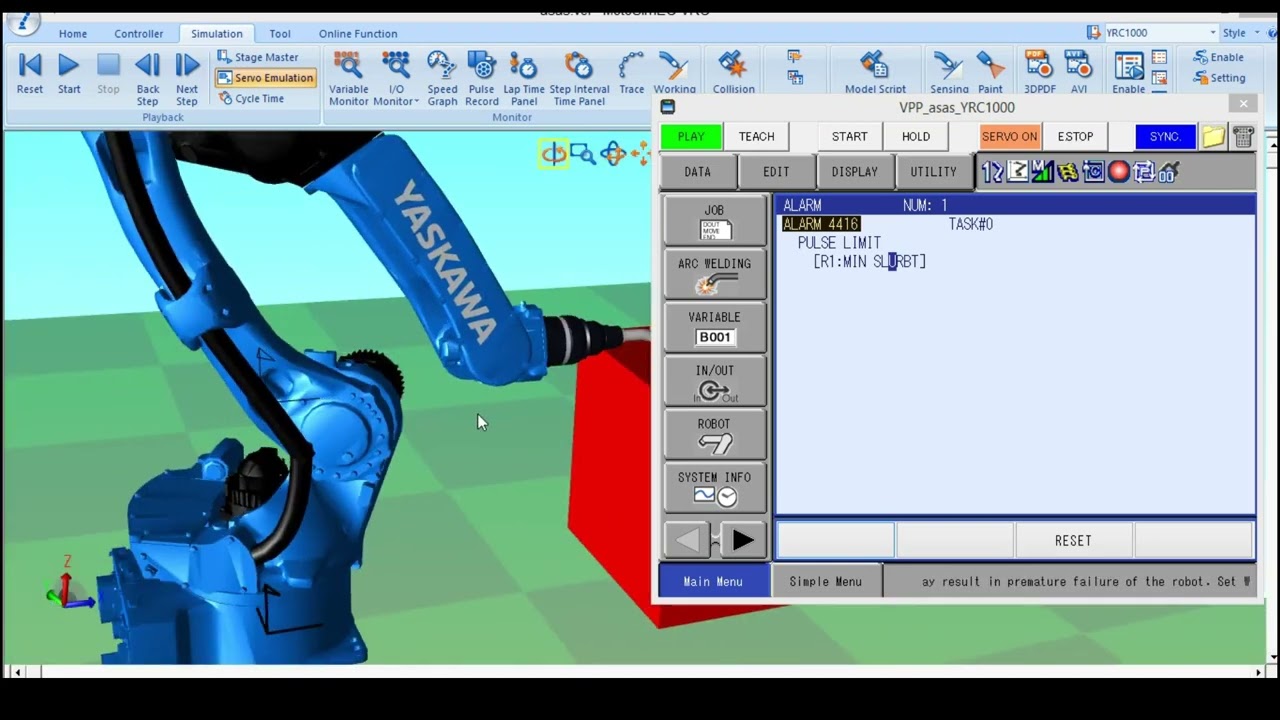The width and height of the screenshot is (1280, 720).
Task: Open the Tool ribbon tab
Action: 280,33
